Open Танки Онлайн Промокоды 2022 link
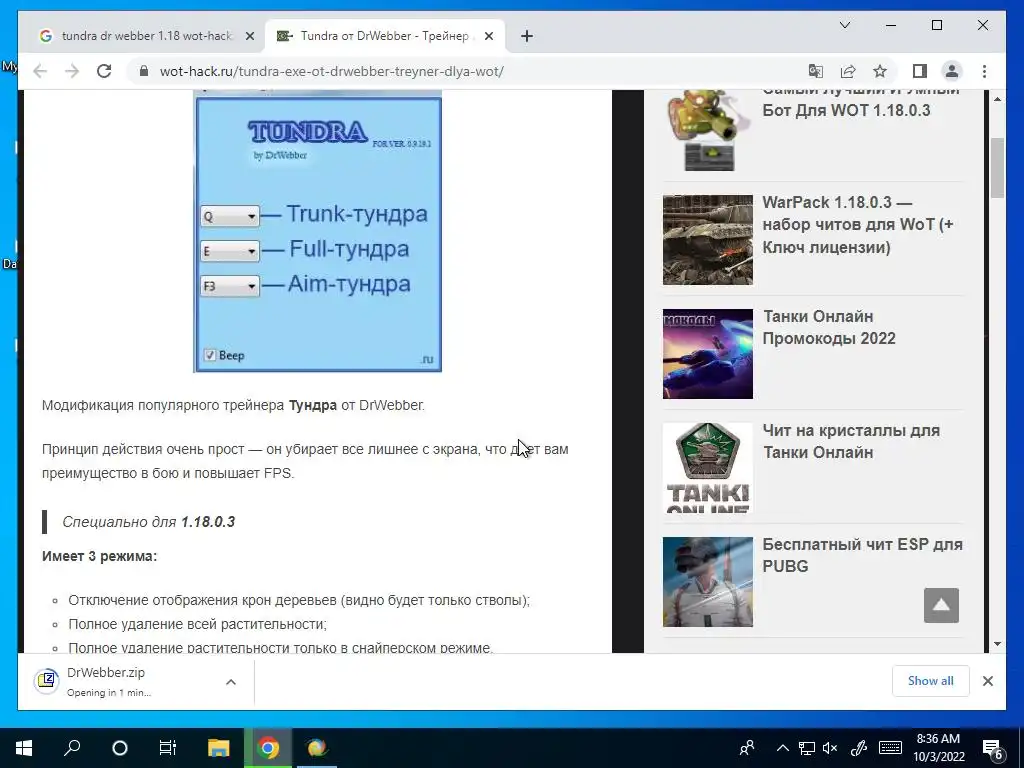Image resolution: width=1024 pixels, height=768 pixels. [x=829, y=327]
